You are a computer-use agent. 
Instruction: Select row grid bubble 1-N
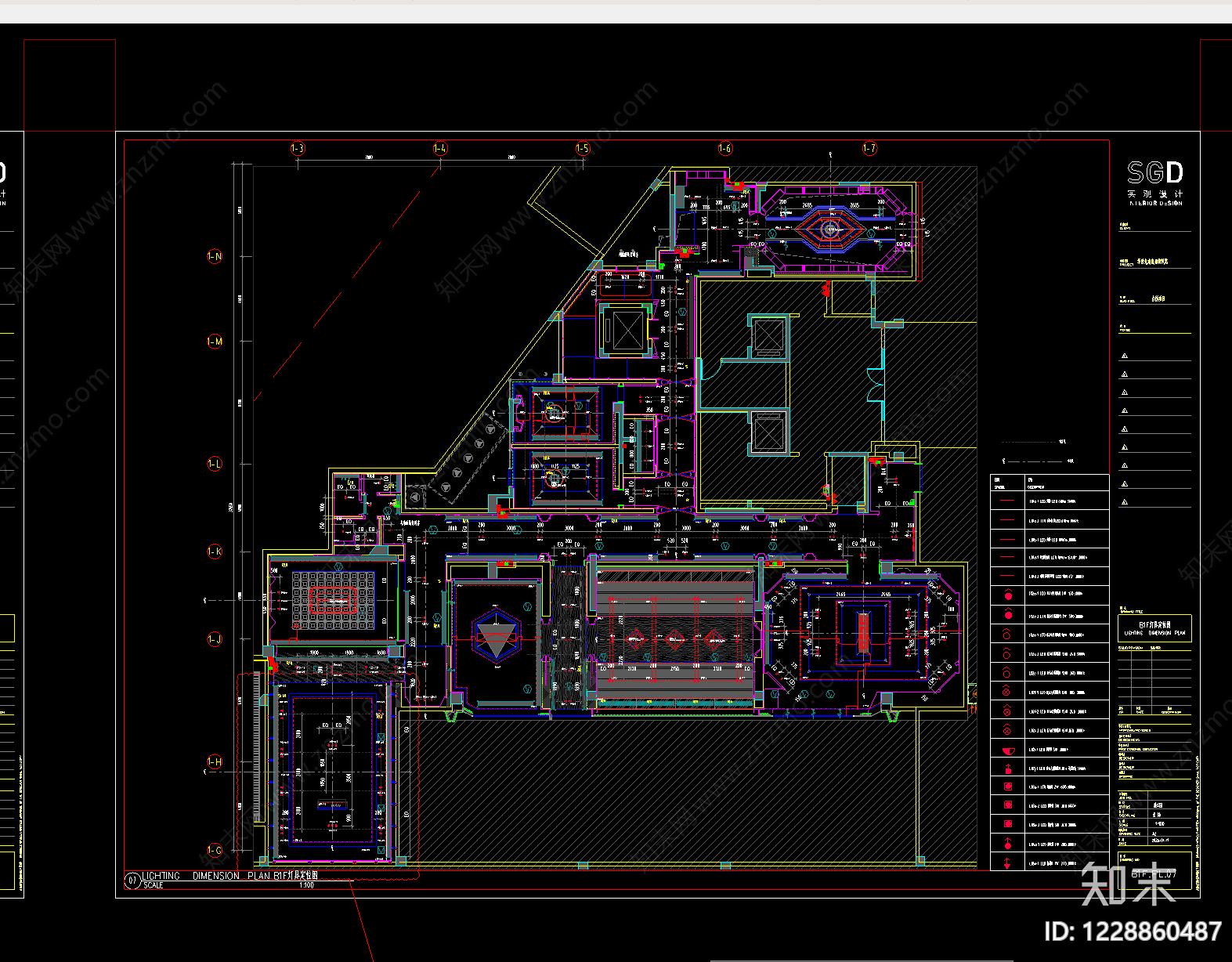click(215, 256)
